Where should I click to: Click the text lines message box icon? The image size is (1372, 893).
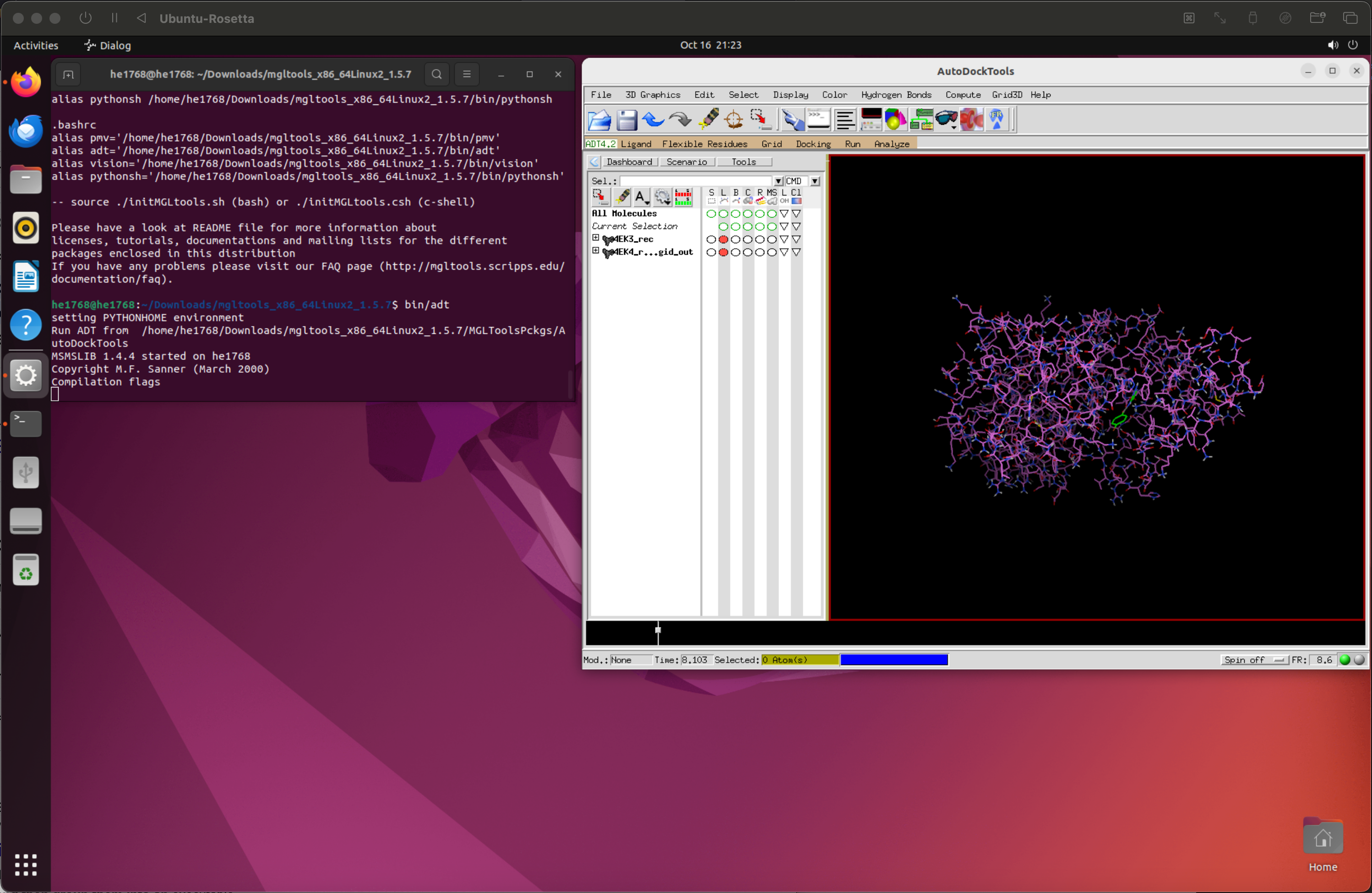pos(844,120)
